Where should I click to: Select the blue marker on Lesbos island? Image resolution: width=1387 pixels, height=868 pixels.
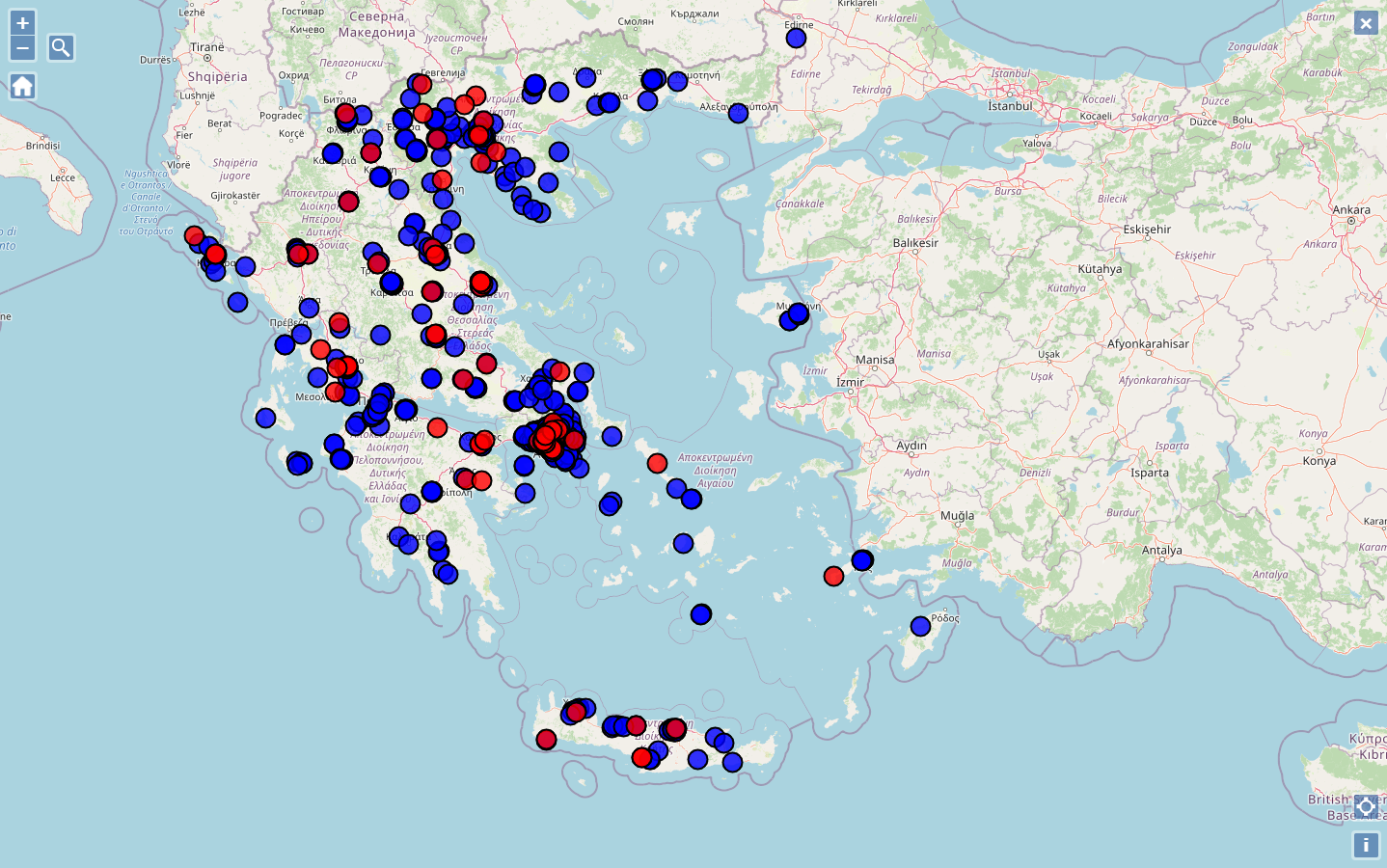tap(798, 313)
